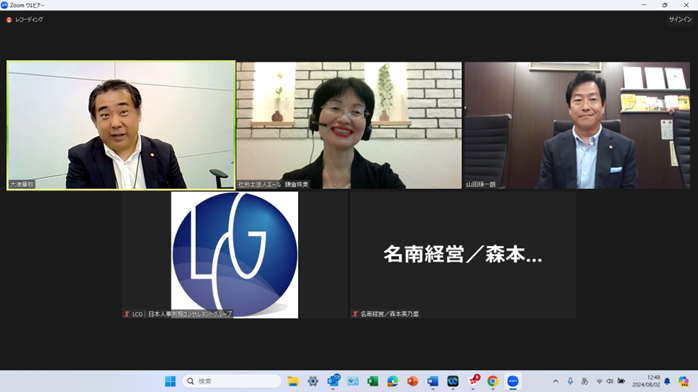This screenshot has height=392, width=698.
Task: Select the 名南経営／森本 participant tile
Action: (x=463, y=255)
